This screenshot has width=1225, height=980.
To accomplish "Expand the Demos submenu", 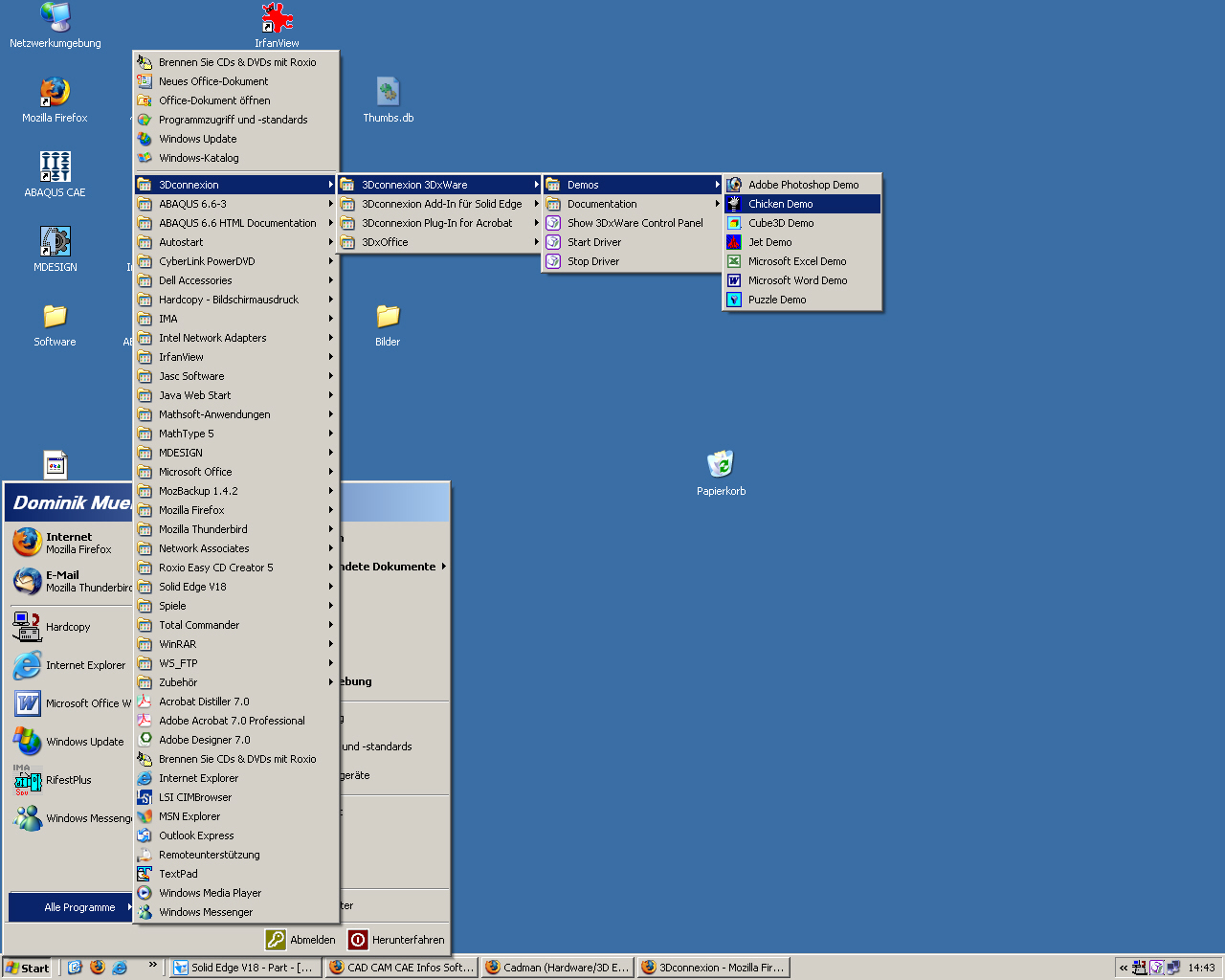I will (x=633, y=185).
